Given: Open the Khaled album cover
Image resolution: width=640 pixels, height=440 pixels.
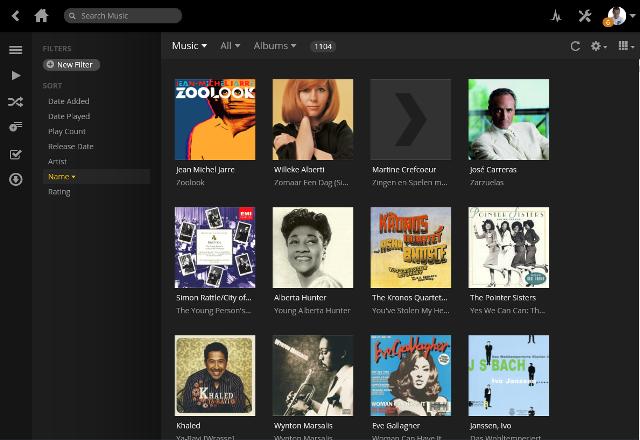Looking at the screenshot, I should 215,376.
